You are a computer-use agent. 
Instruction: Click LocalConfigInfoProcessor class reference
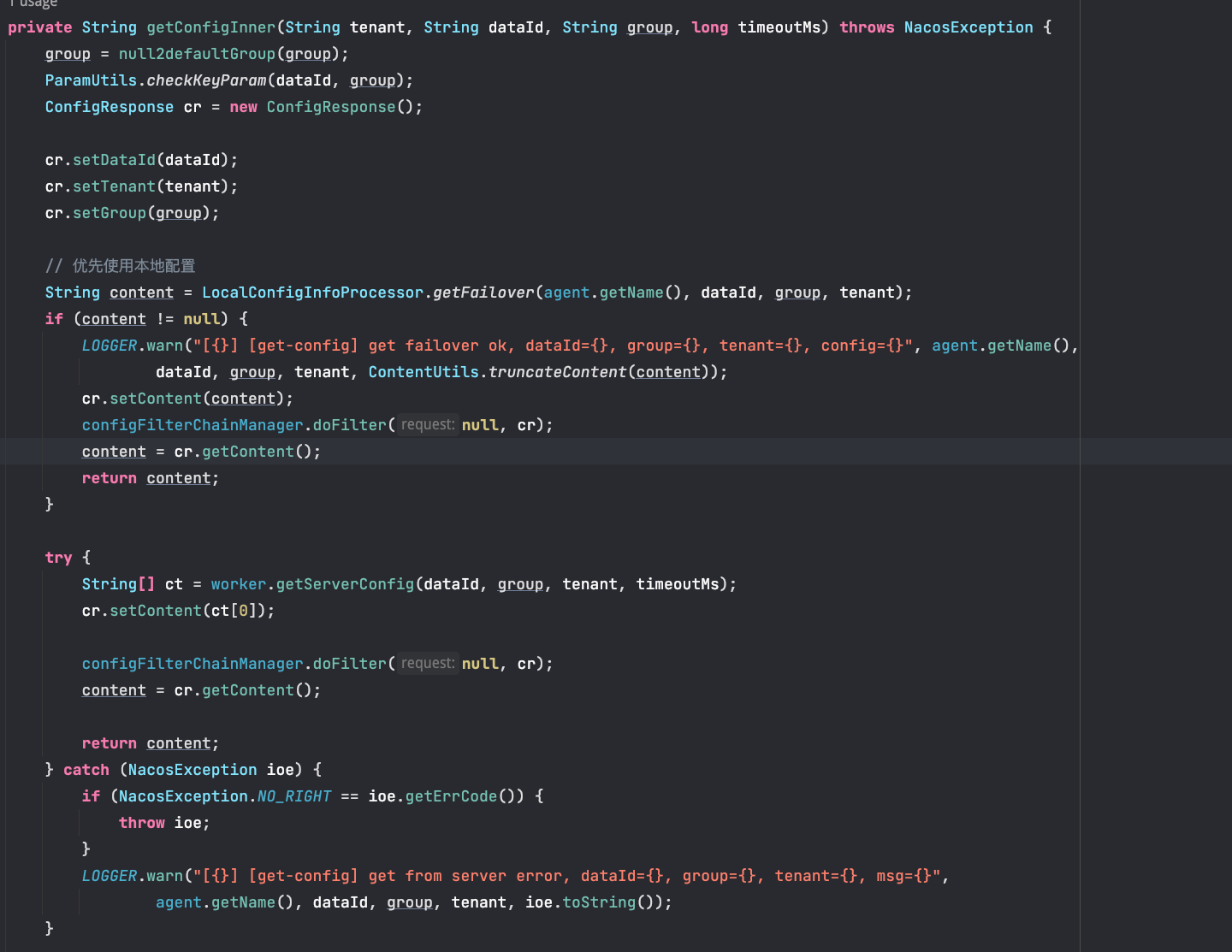click(x=312, y=293)
